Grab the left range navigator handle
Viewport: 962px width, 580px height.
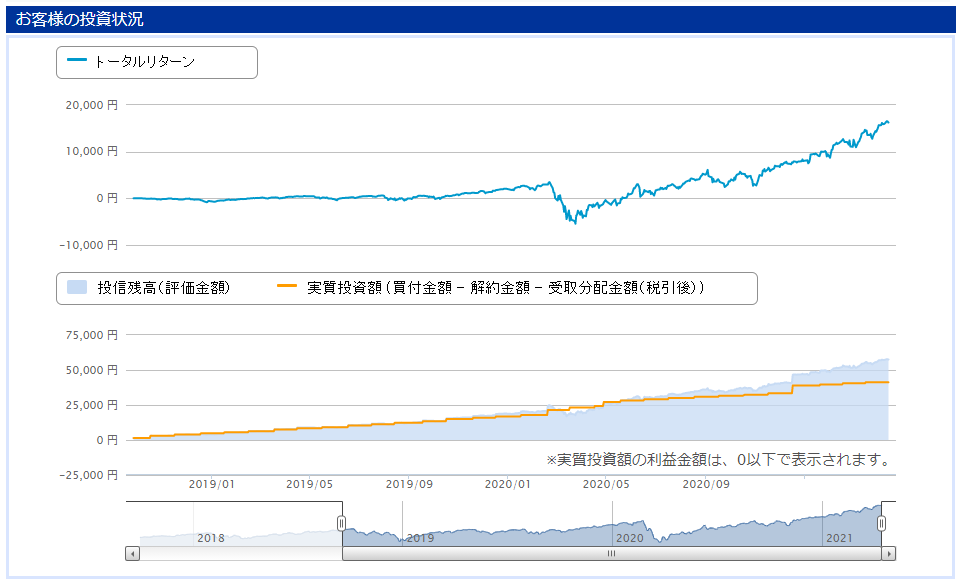[342, 523]
